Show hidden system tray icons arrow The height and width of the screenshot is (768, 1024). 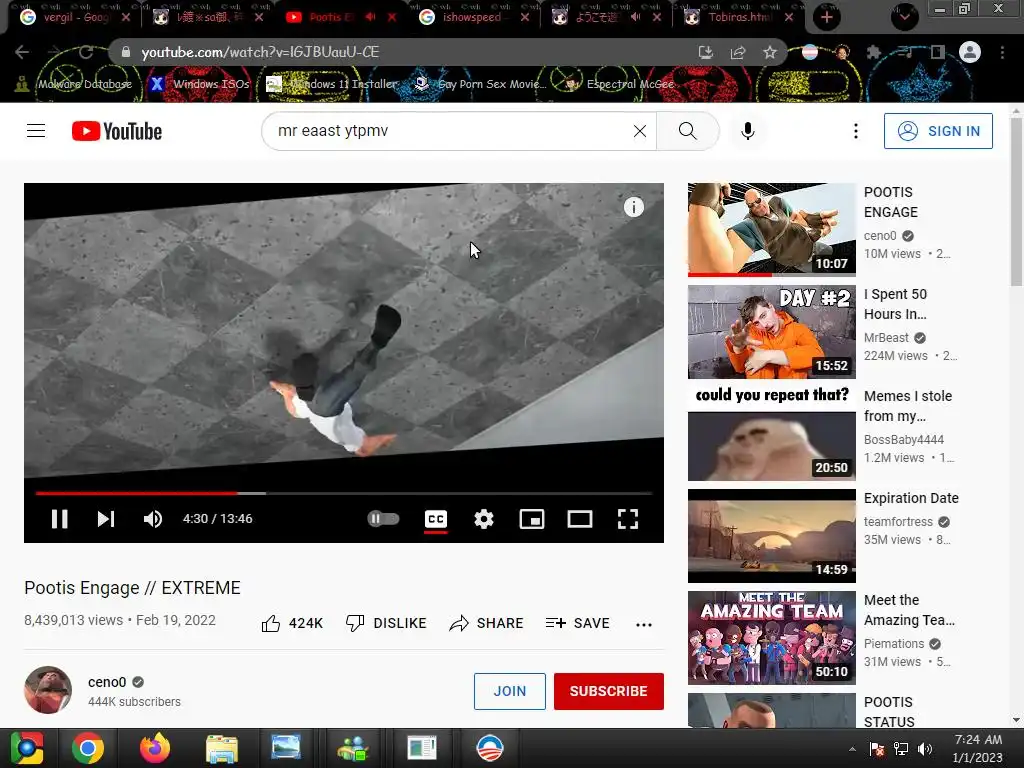[852, 749]
